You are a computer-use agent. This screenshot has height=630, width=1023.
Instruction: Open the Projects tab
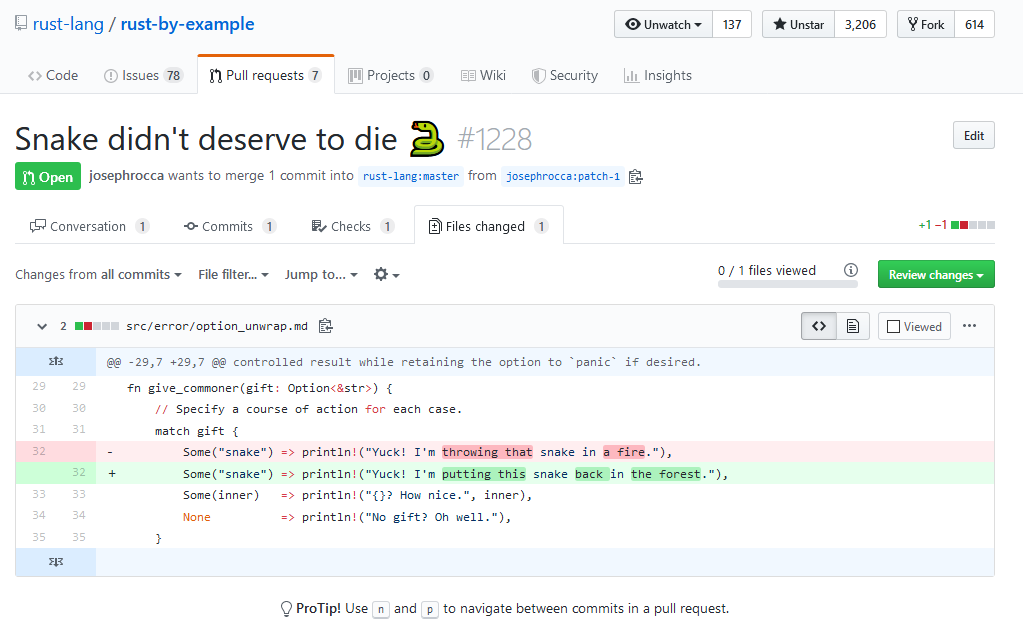click(x=390, y=76)
